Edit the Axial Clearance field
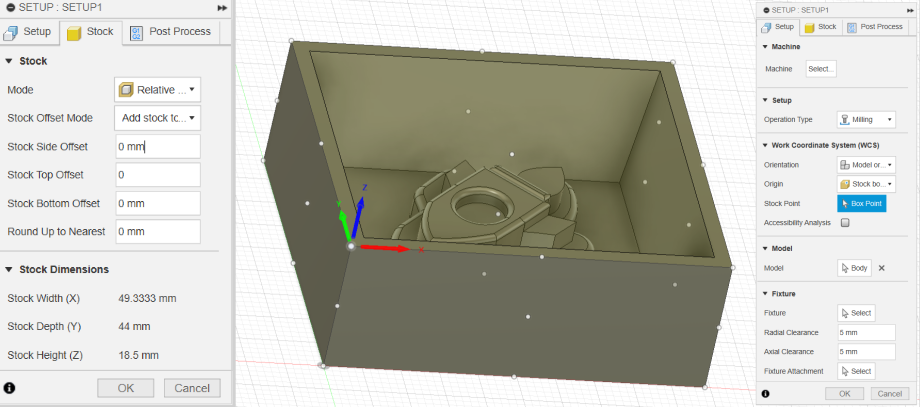The width and height of the screenshot is (920, 407). point(866,352)
